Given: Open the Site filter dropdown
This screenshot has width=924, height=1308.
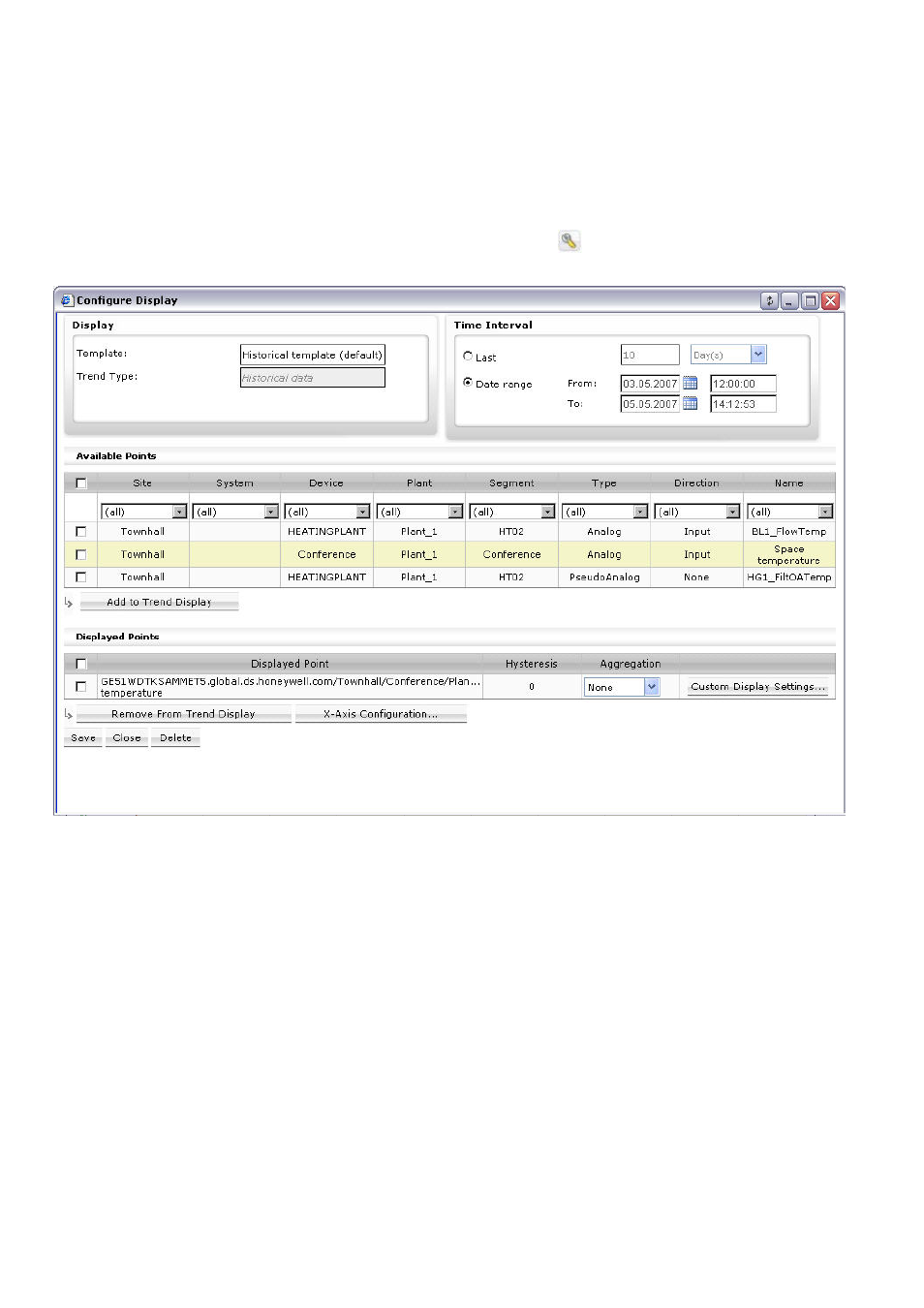Looking at the screenshot, I should (x=143, y=512).
